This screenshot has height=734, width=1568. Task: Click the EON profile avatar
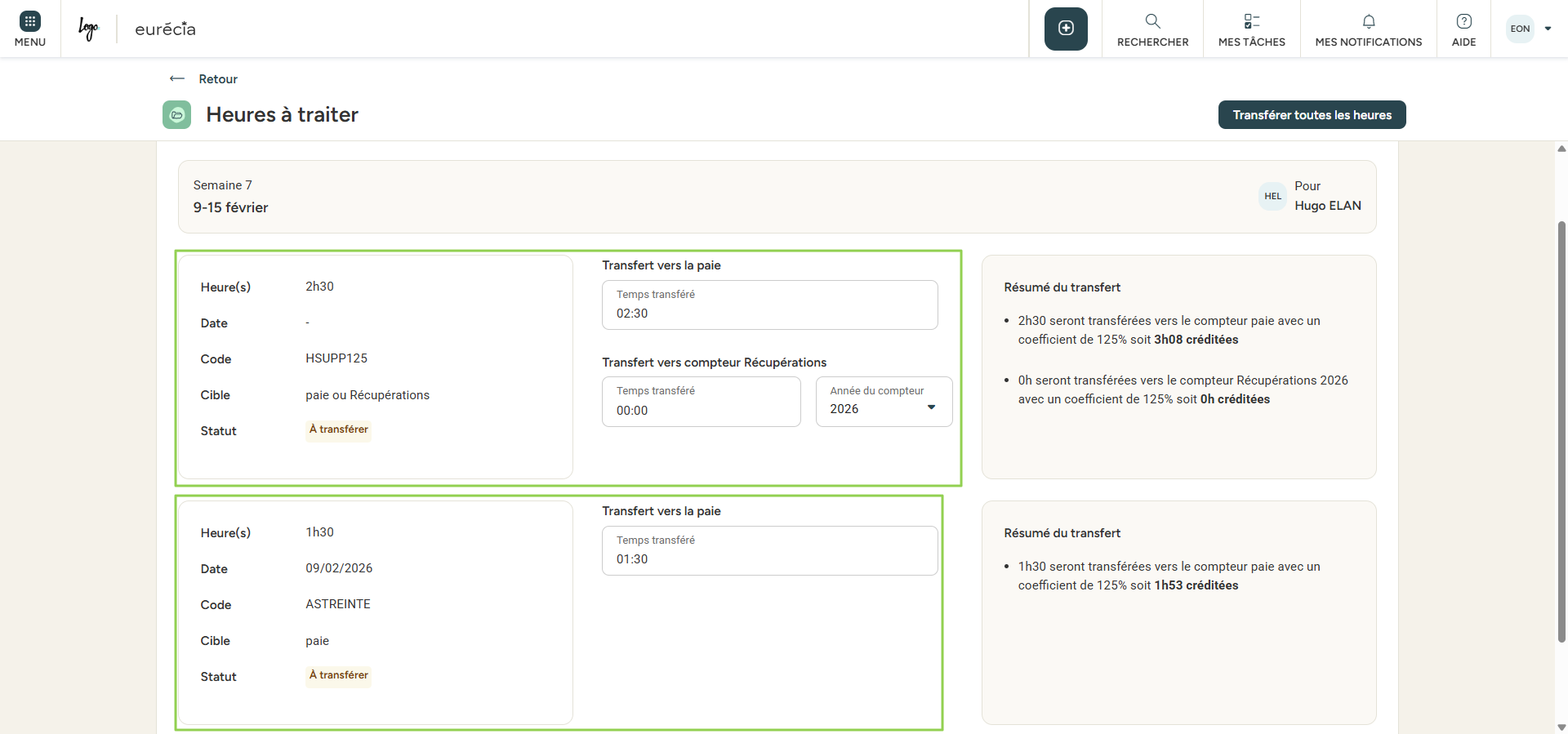(x=1520, y=29)
